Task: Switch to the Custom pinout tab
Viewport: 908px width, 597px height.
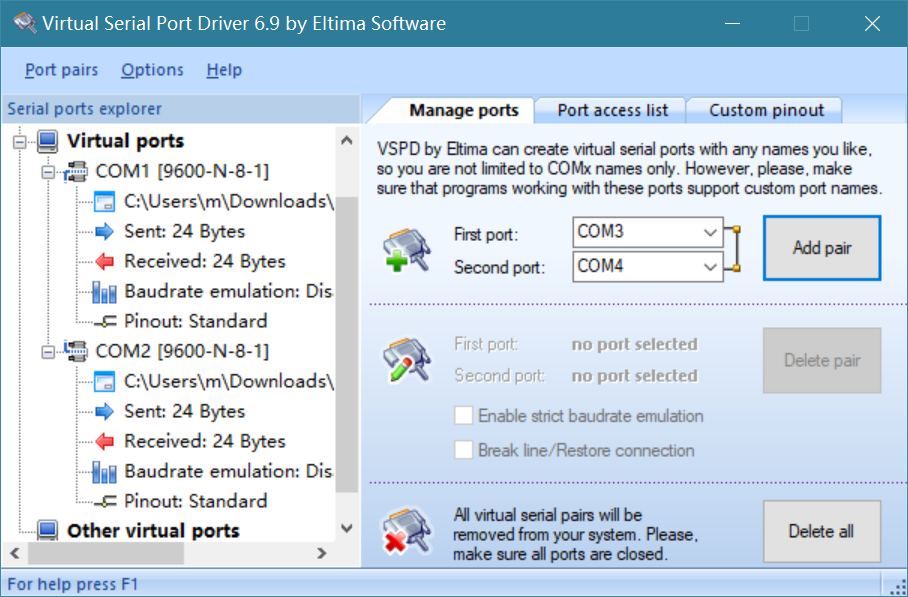Action: 766,111
